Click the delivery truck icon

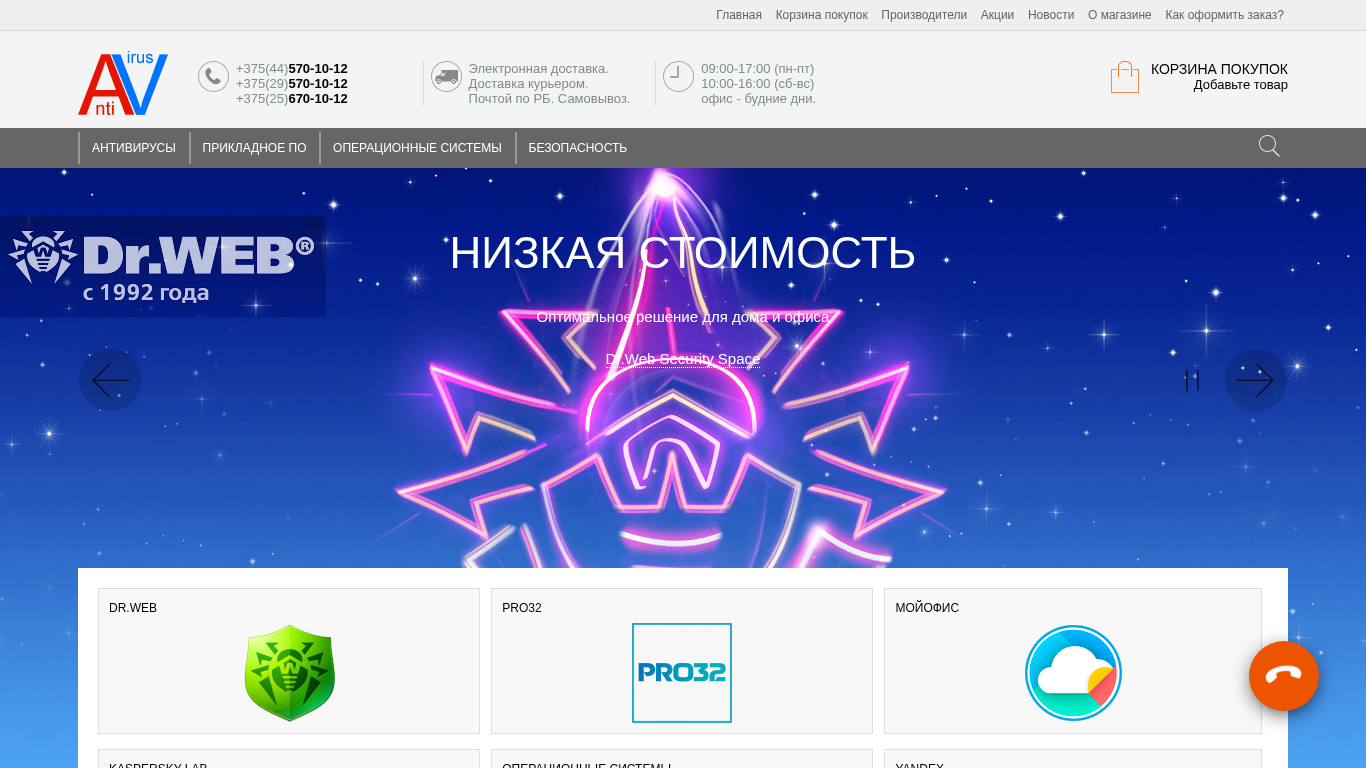click(x=446, y=76)
